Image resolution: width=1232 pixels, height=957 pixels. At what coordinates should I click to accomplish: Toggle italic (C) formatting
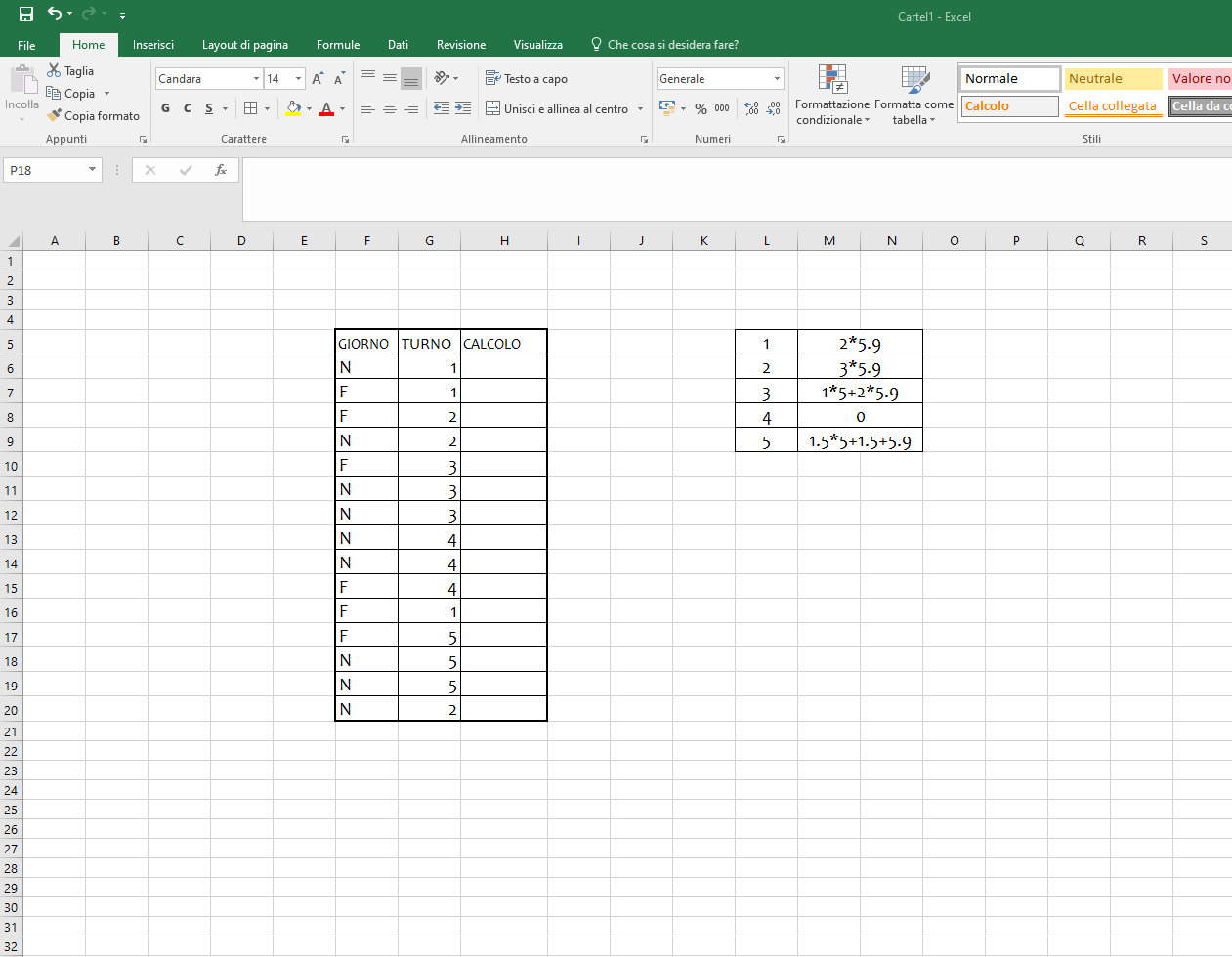[188, 108]
